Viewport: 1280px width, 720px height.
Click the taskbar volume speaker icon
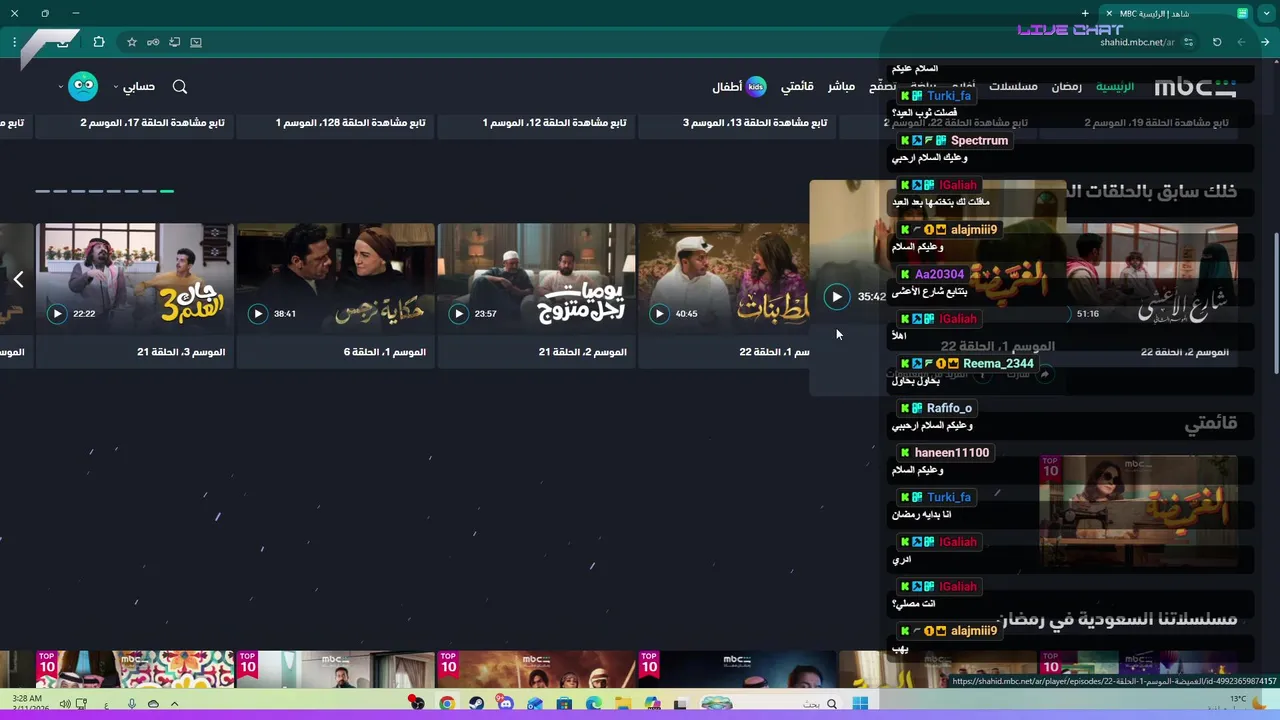(x=65, y=704)
